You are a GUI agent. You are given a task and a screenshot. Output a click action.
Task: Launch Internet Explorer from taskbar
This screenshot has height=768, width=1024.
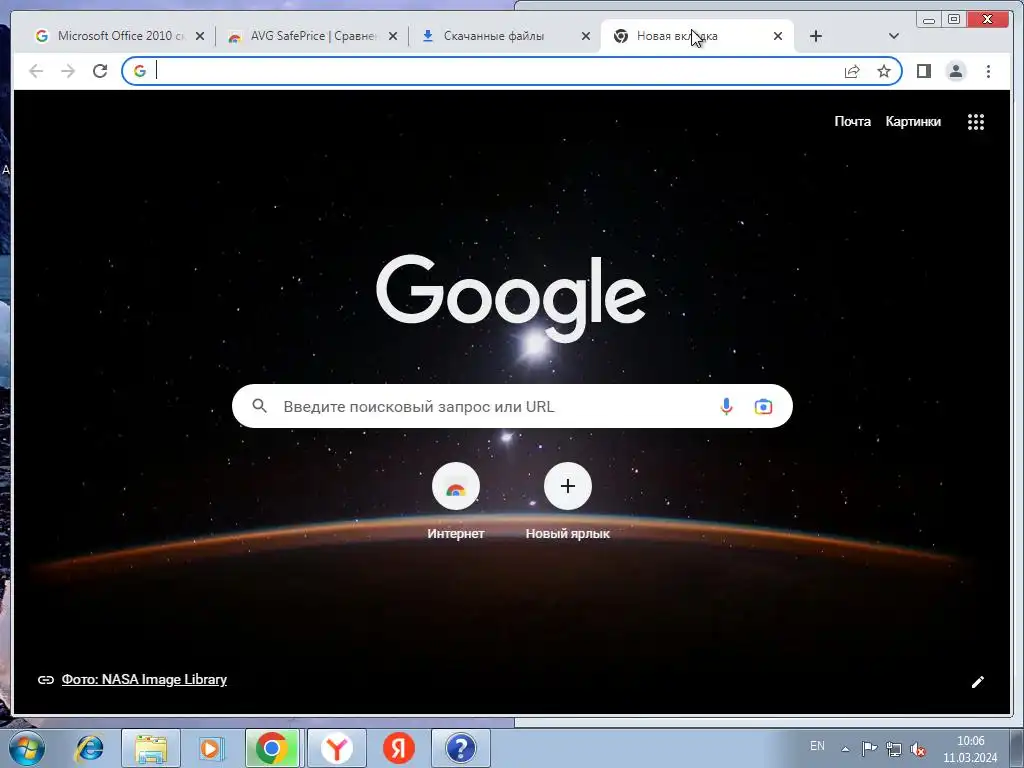tap(89, 748)
